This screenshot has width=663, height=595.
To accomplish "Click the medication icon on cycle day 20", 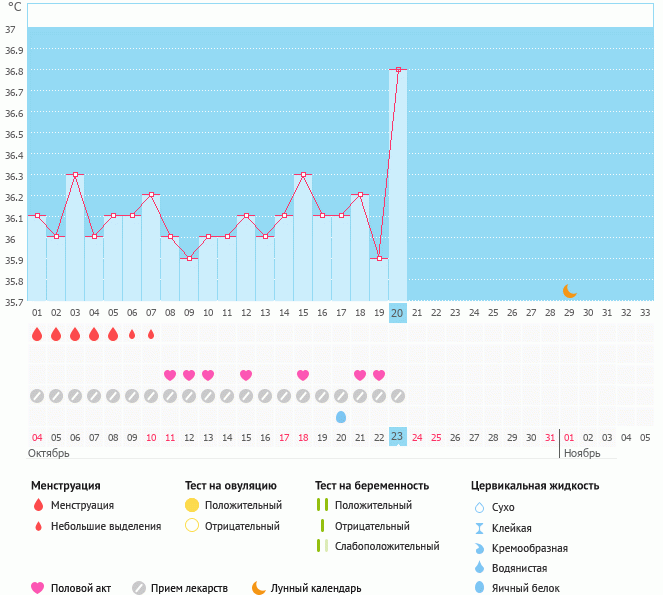I will coord(398,395).
